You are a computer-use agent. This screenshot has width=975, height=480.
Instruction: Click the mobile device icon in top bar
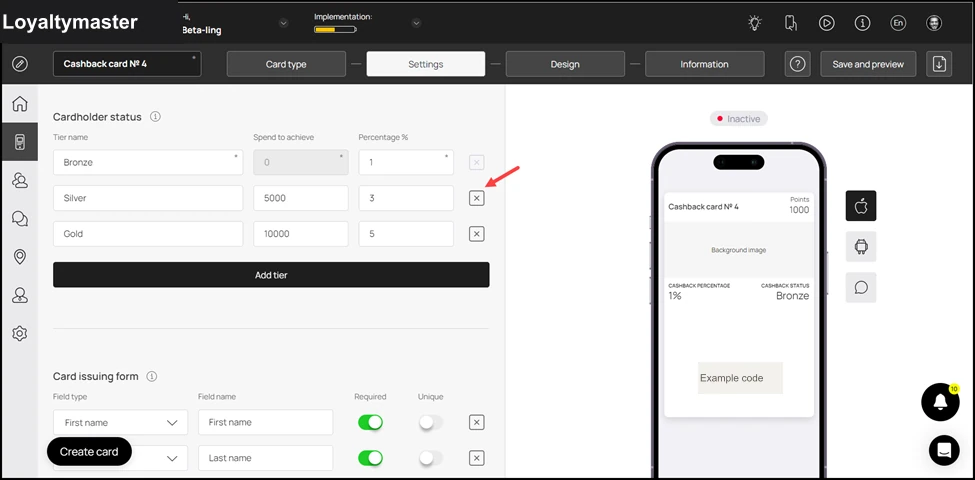pos(790,24)
